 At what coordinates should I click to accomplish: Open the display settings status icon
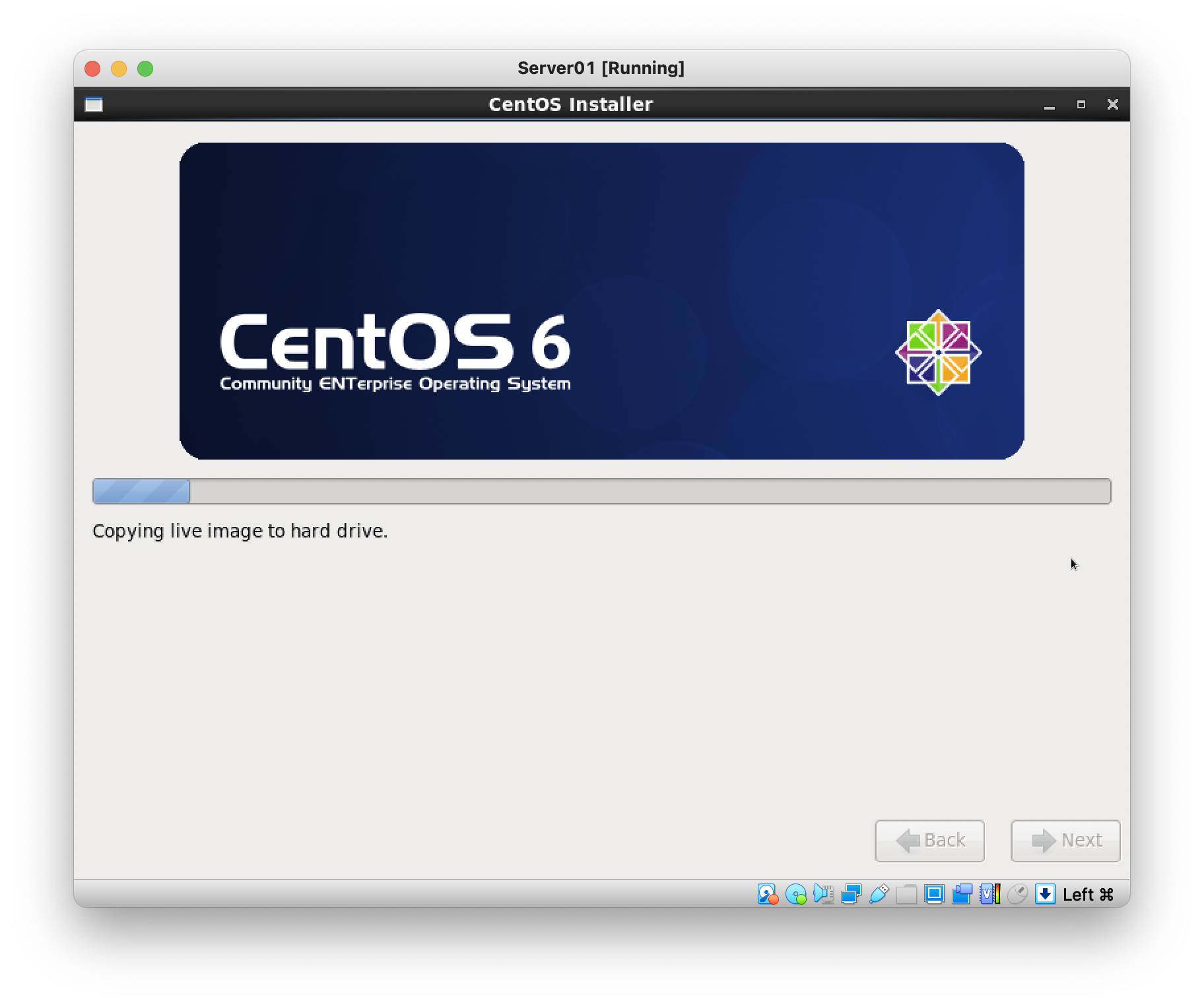click(935, 894)
